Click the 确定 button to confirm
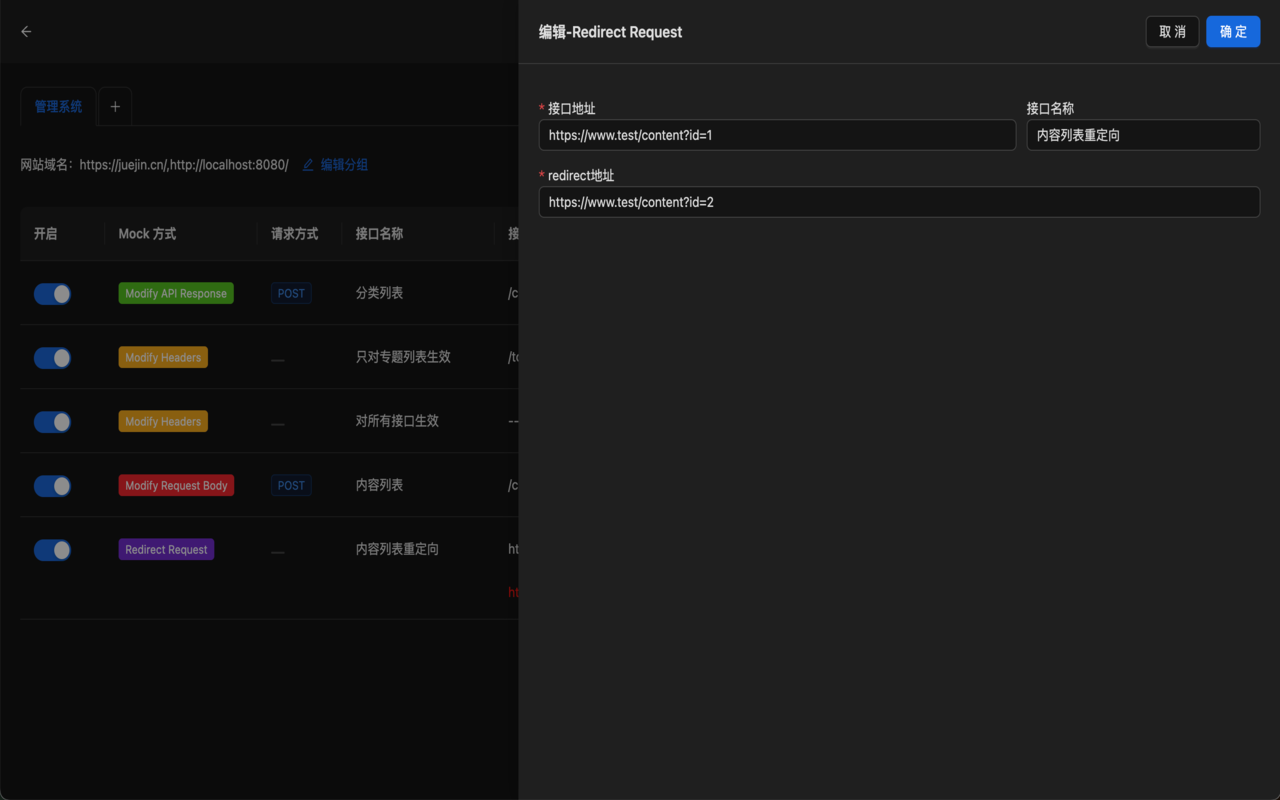1280x800 pixels. click(x=1233, y=31)
